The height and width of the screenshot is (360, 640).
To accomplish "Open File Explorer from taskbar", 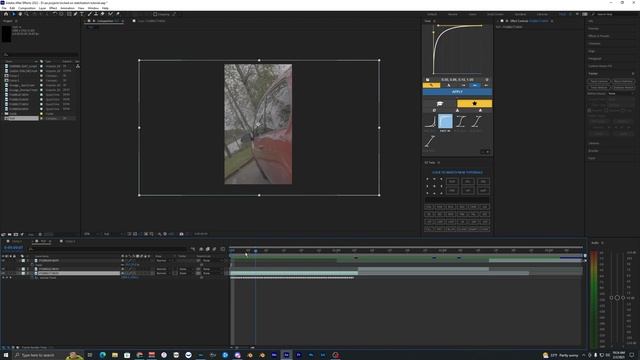I will (115, 355).
